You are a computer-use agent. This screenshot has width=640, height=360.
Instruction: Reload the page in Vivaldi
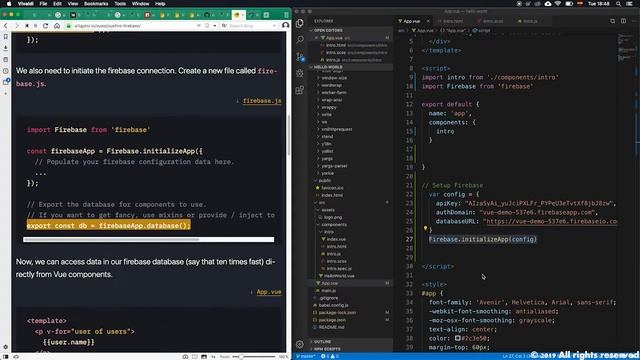click(x=45, y=26)
